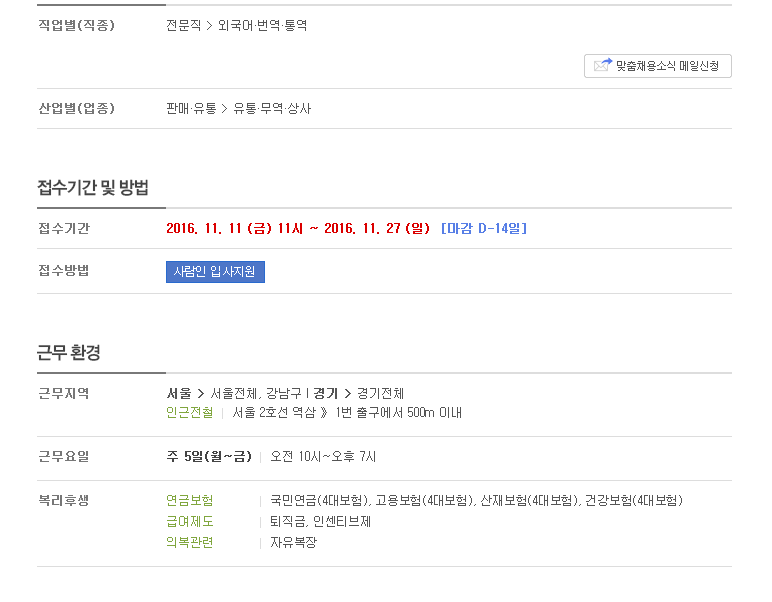Open the 외국어·번역·통역 job type link
The image size is (772, 602).
[x=262, y=25]
